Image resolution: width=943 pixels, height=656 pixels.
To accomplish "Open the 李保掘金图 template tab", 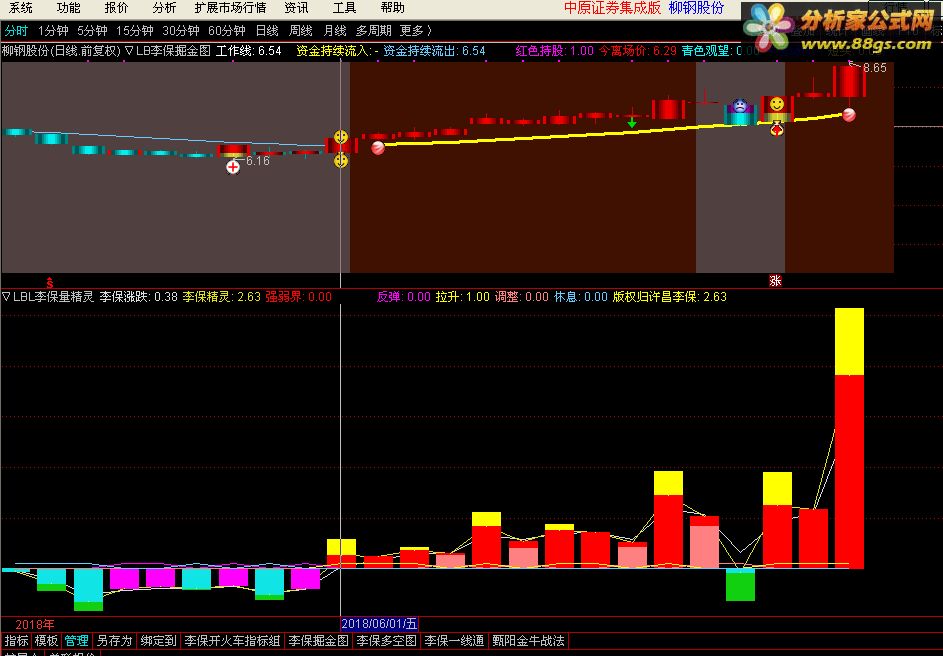I will (x=318, y=641).
